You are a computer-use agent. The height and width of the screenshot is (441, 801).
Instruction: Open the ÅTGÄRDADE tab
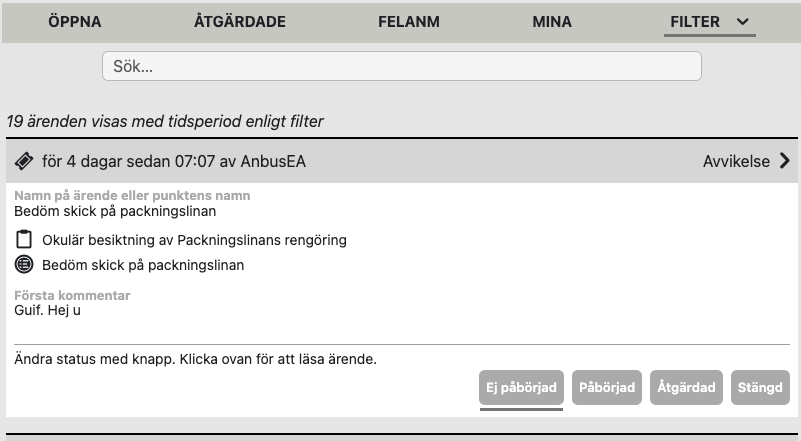click(240, 21)
